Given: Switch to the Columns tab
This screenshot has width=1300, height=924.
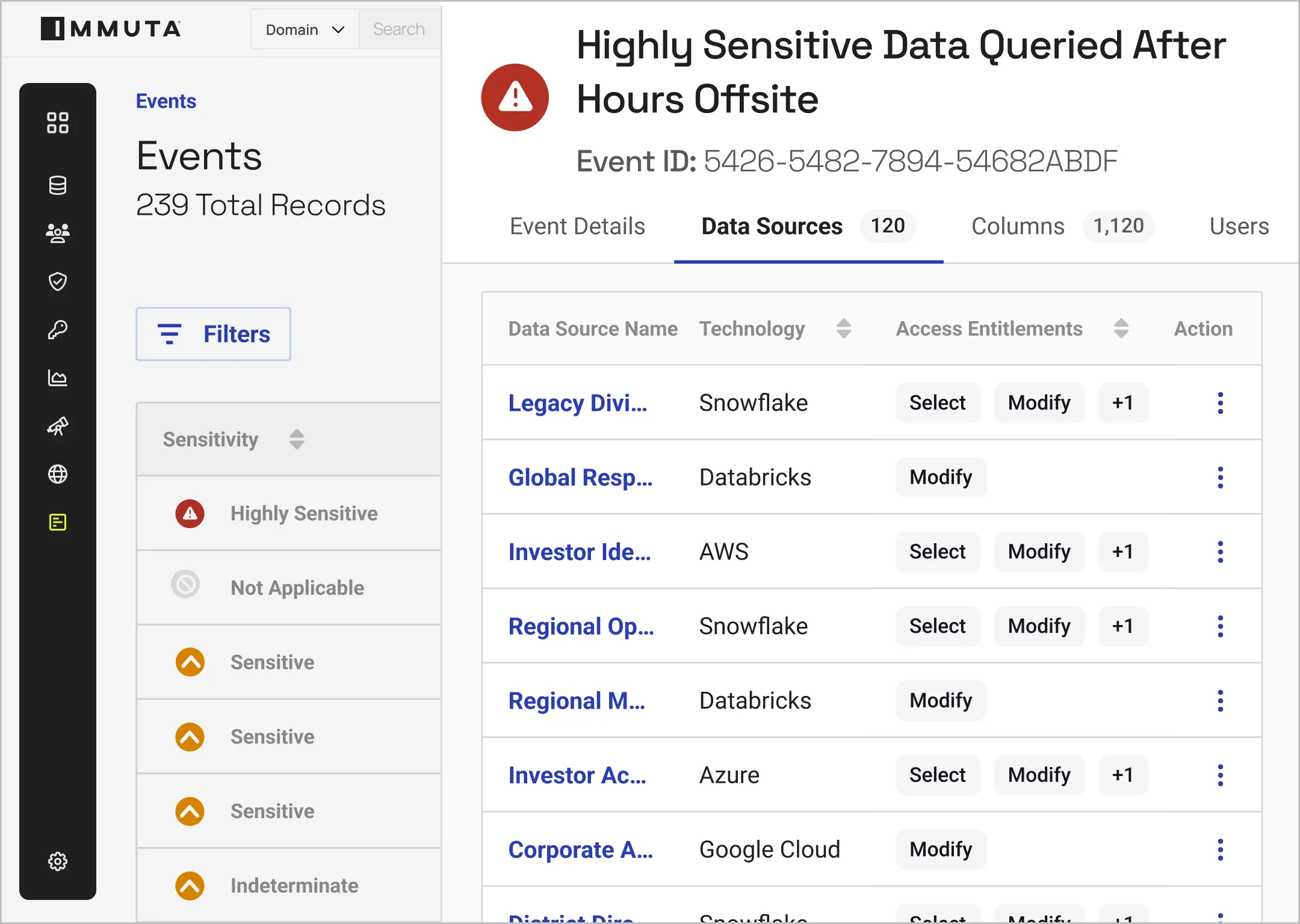Looking at the screenshot, I should click(x=1062, y=227).
